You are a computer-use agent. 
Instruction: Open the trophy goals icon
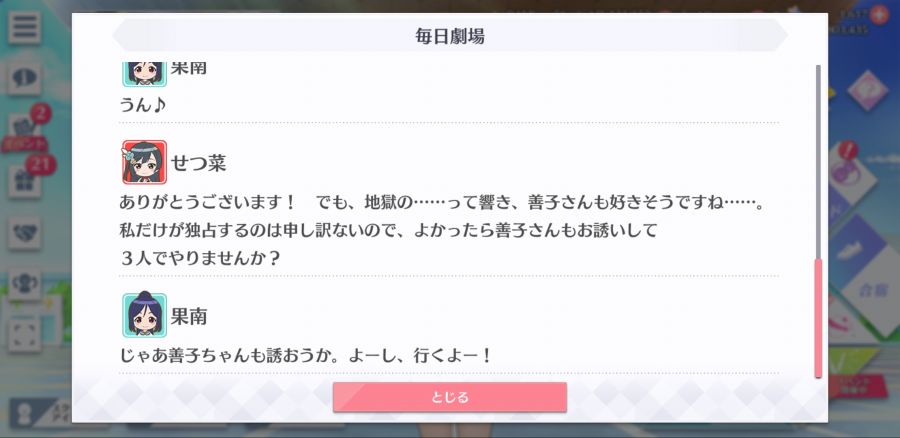pyautogui.click(x=24, y=282)
